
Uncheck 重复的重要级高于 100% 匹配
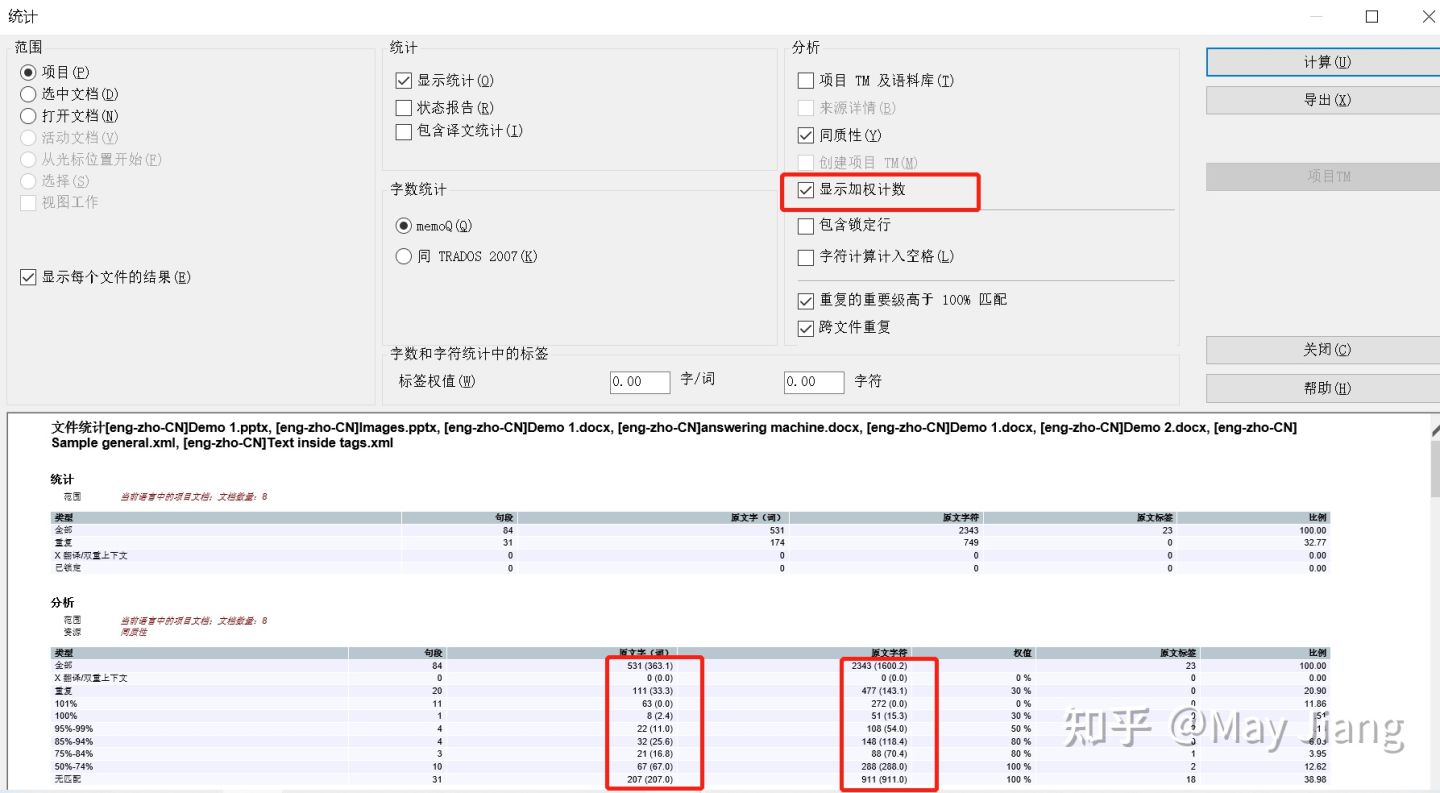click(x=806, y=299)
